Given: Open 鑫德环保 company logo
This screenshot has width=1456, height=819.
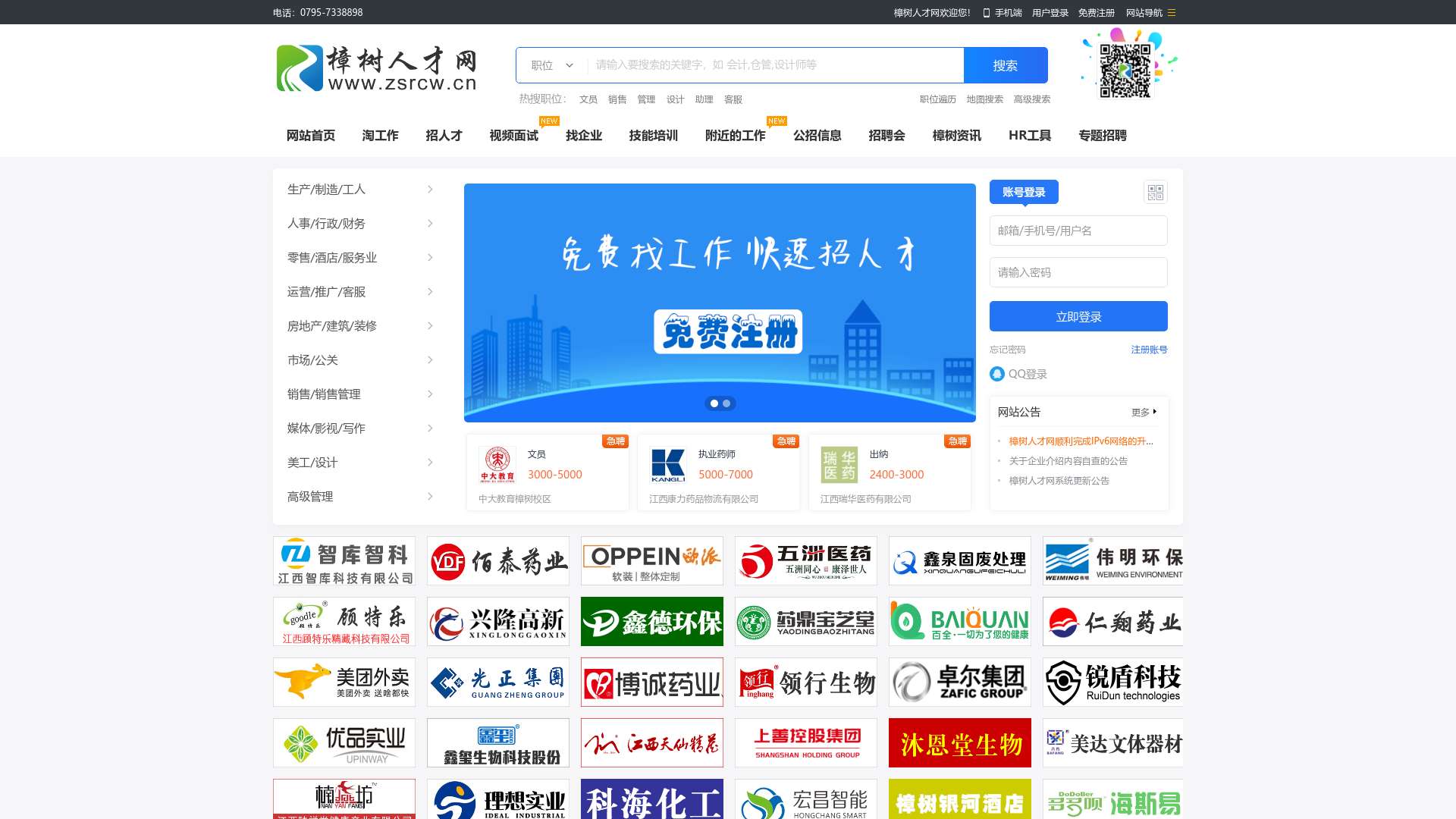Looking at the screenshot, I should (x=652, y=622).
